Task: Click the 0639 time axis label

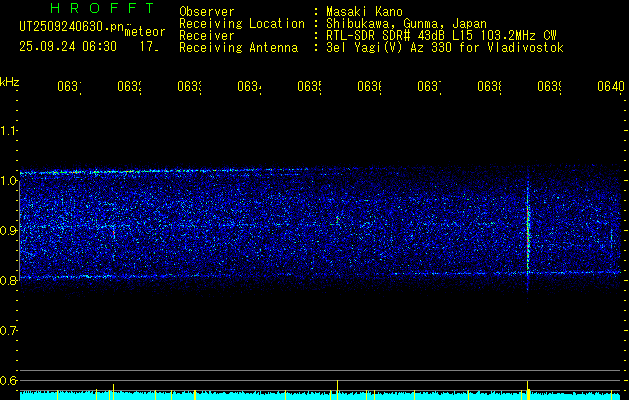Action: click(549, 87)
